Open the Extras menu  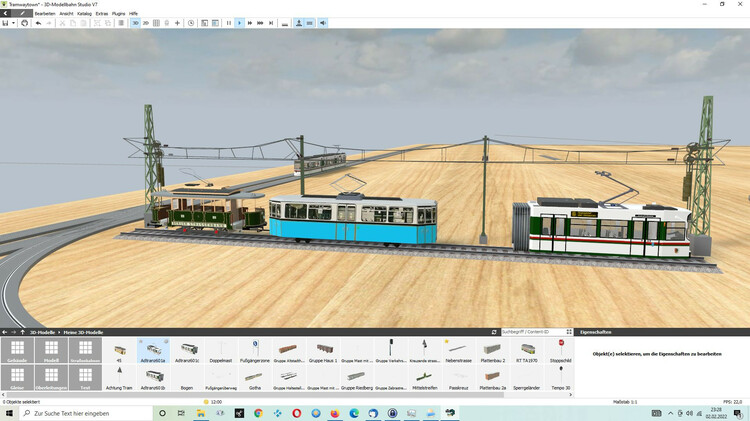pos(102,13)
